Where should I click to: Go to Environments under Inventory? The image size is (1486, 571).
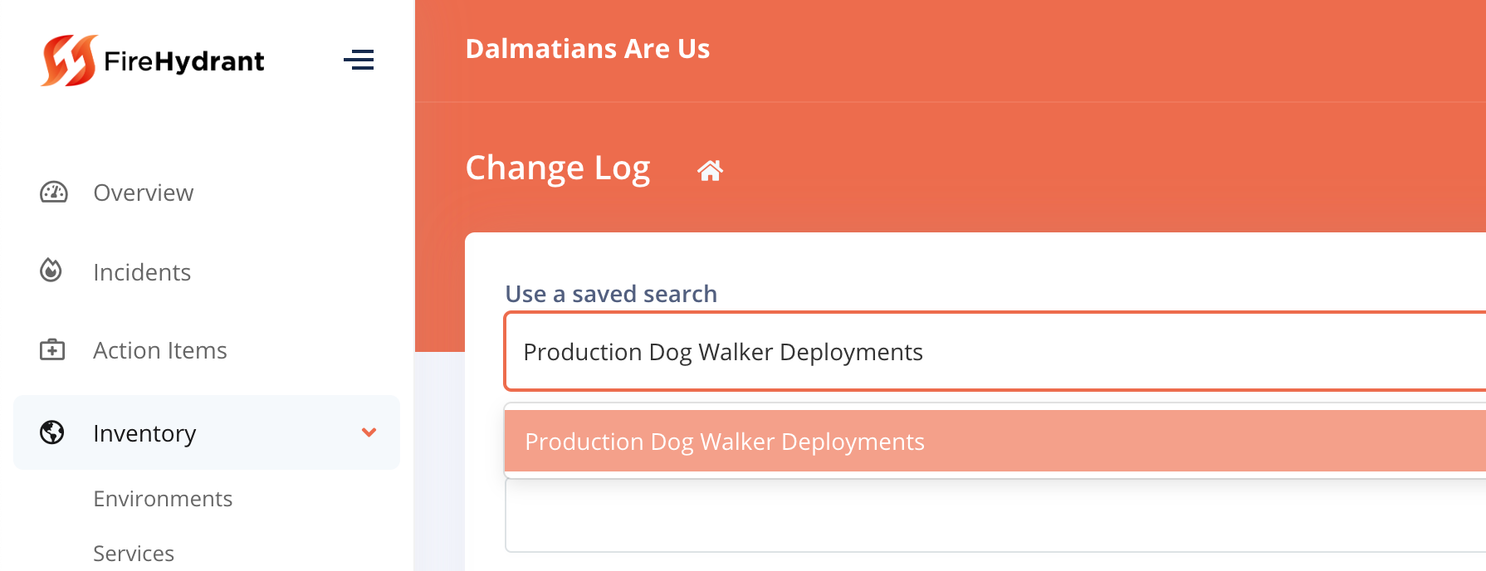pos(163,498)
